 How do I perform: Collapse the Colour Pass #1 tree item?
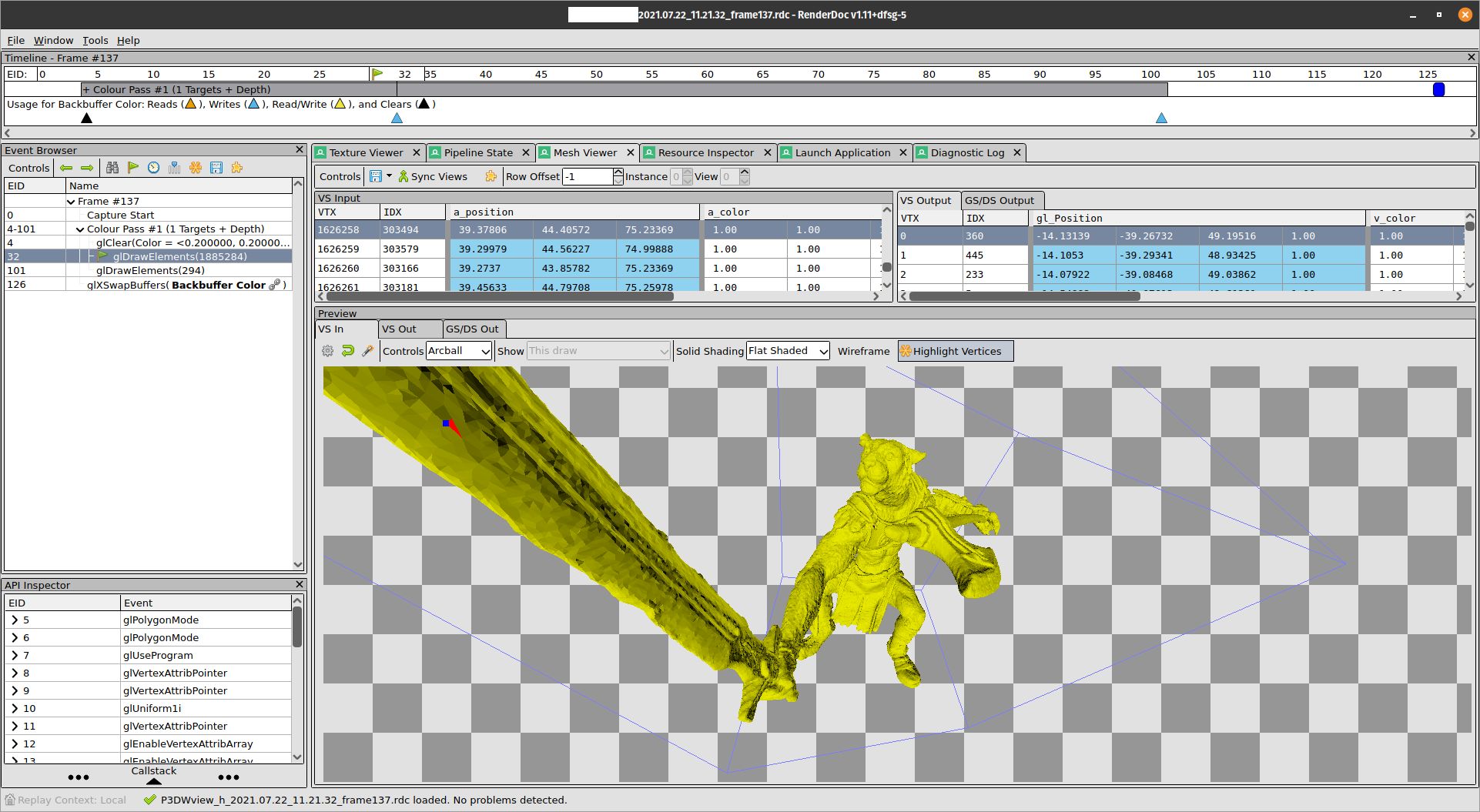[80, 229]
